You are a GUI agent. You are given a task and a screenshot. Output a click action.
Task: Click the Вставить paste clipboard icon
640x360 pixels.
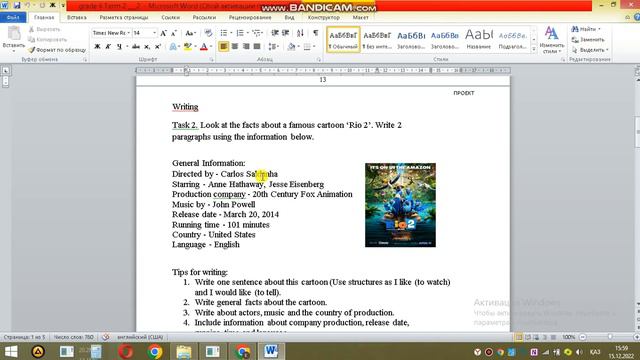[x=14, y=33]
